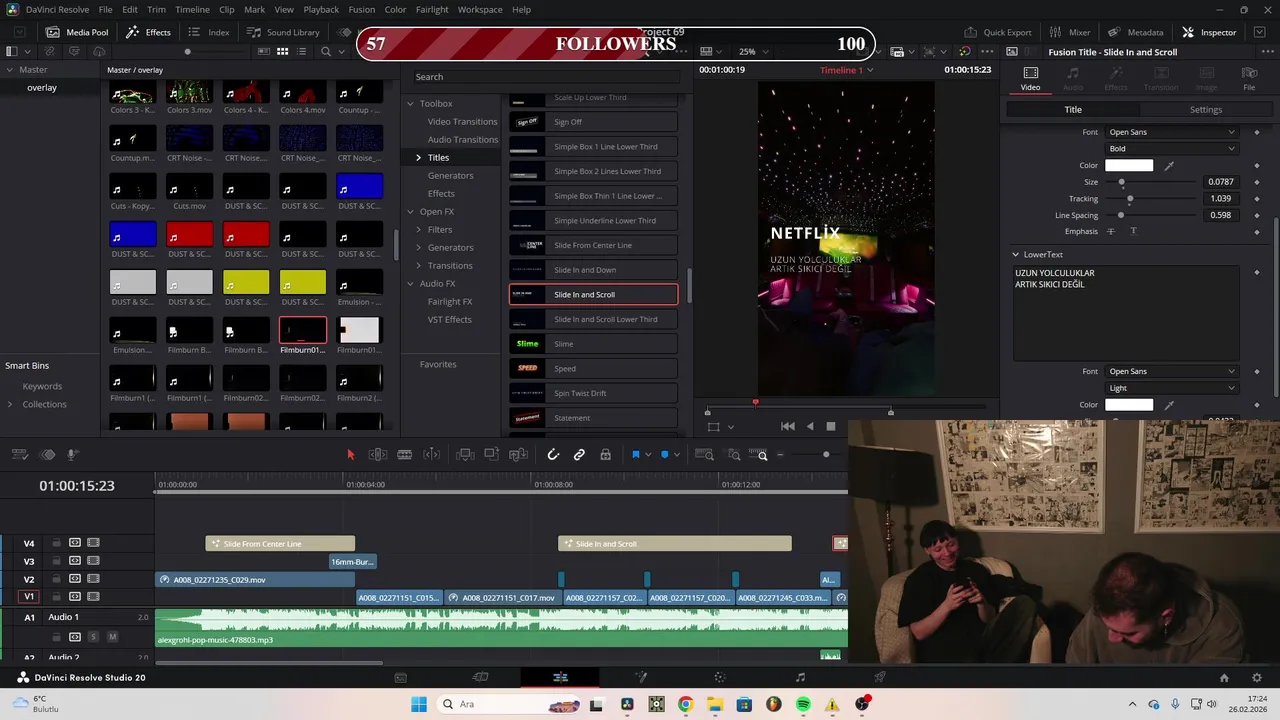Add keyframe for Size parameter

pos(1257,182)
